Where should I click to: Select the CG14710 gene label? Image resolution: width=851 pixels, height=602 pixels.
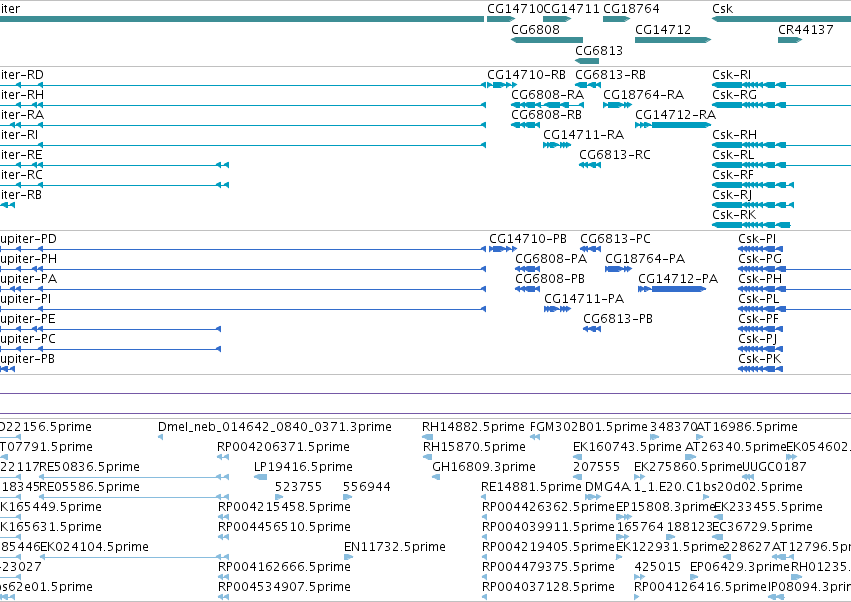click(515, 9)
